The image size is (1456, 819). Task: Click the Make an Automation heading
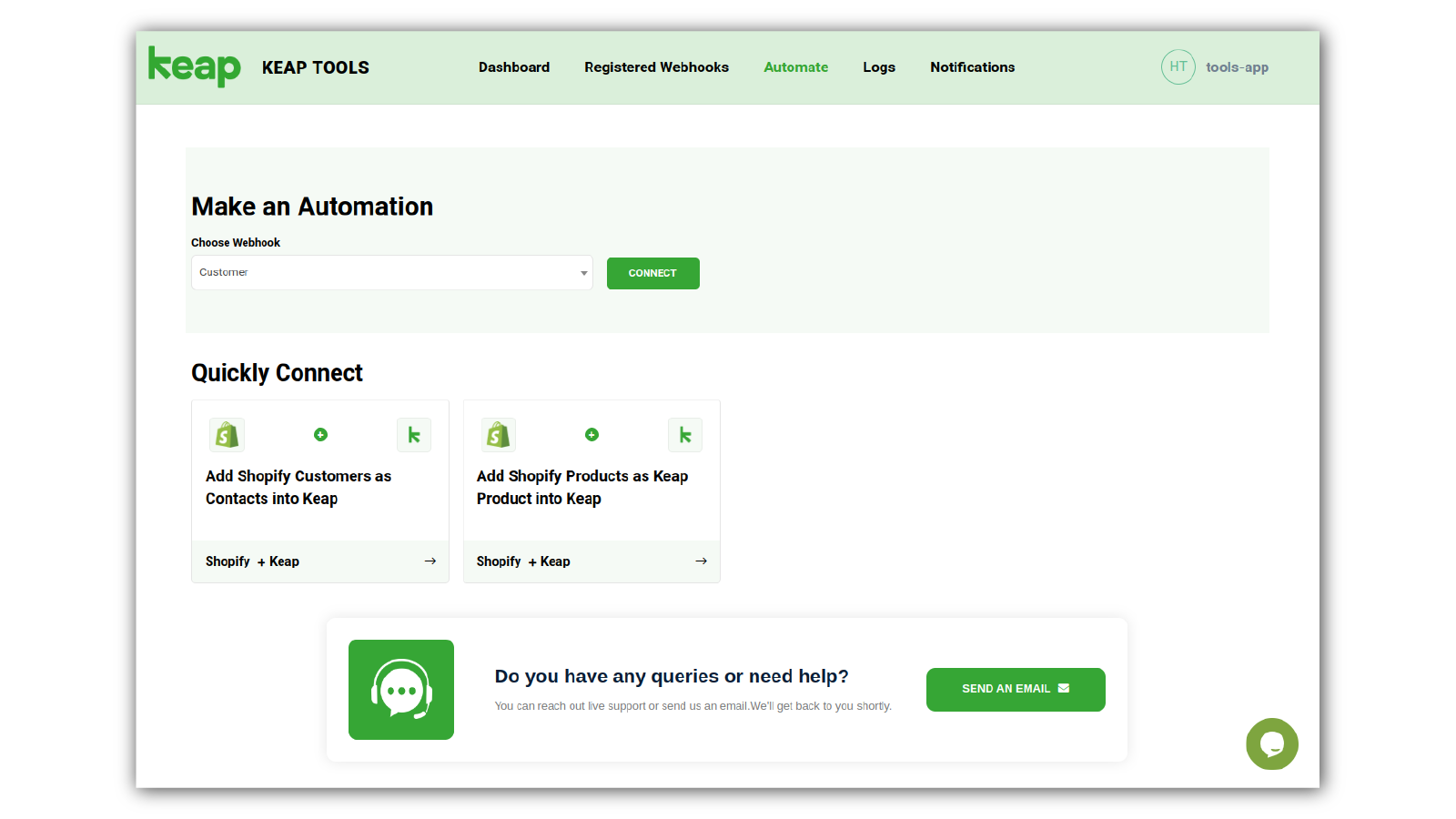tap(312, 207)
